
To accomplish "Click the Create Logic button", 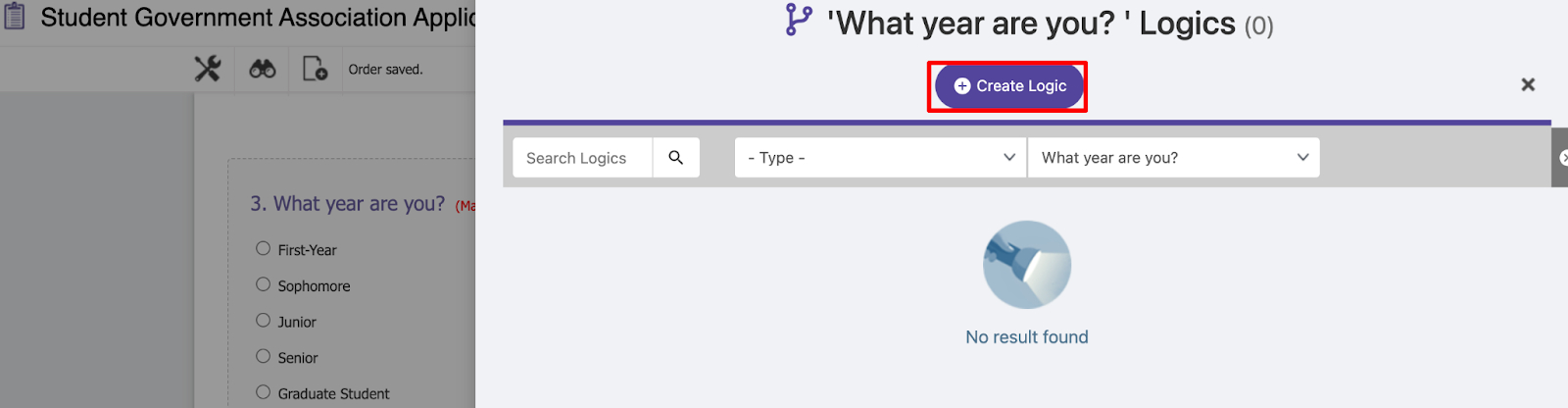I will click(x=1008, y=86).
